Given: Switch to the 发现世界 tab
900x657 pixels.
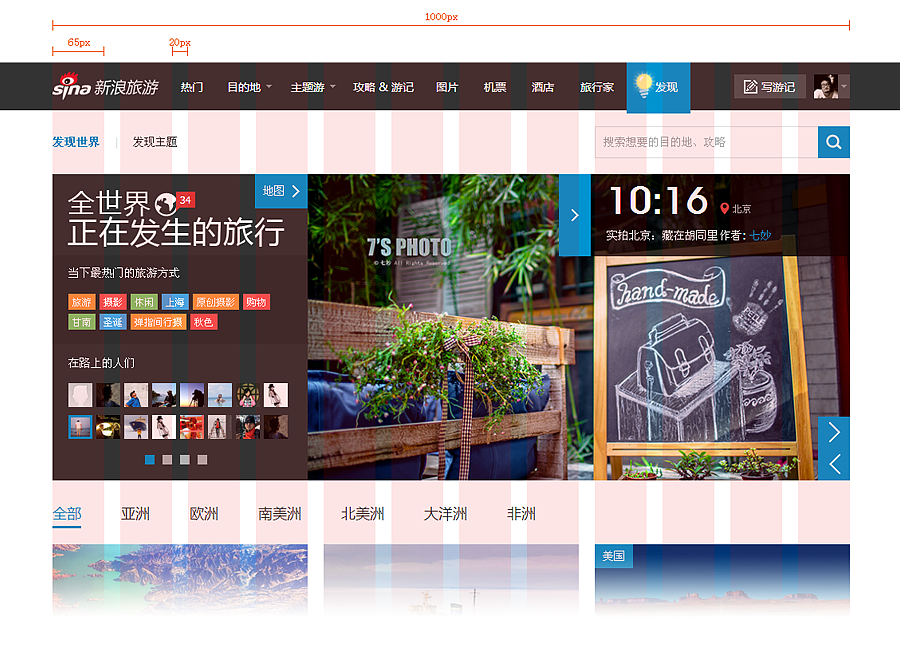Looking at the screenshot, I should coord(76,142).
